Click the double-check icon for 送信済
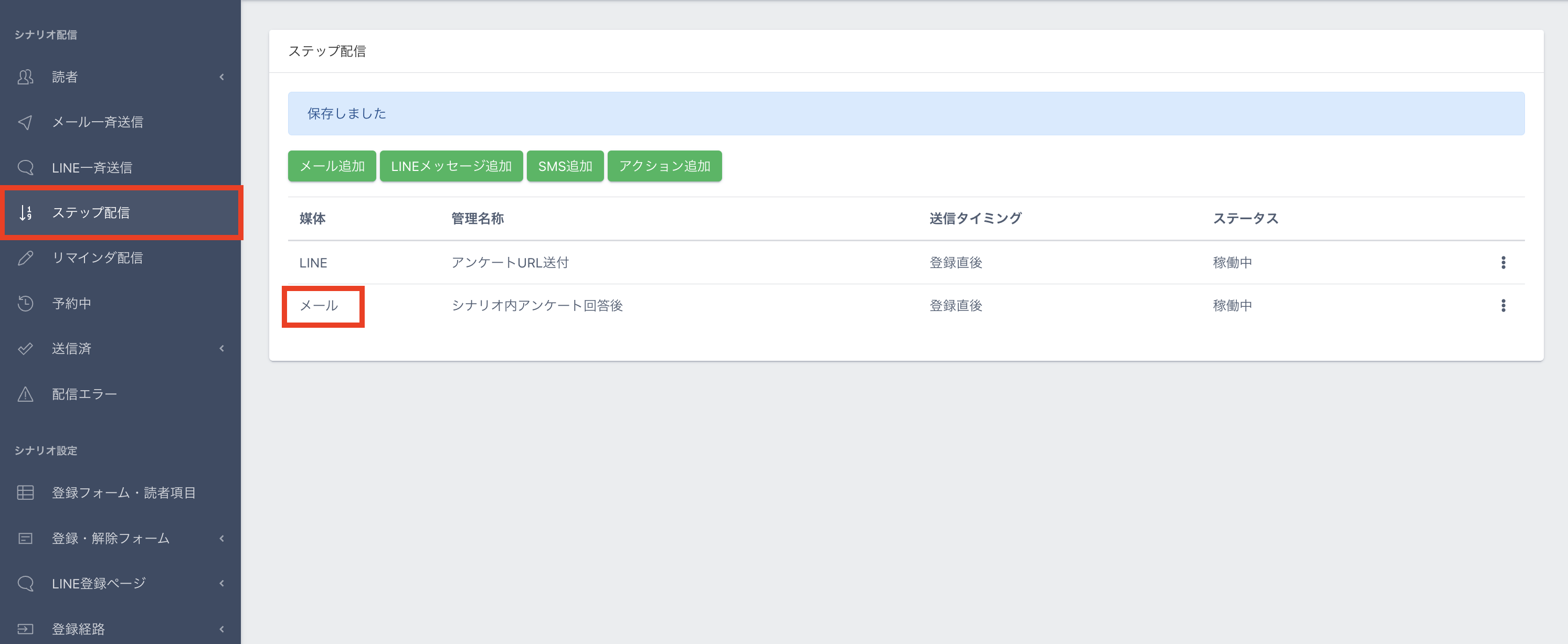The width and height of the screenshot is (1568, 644). 26,348
